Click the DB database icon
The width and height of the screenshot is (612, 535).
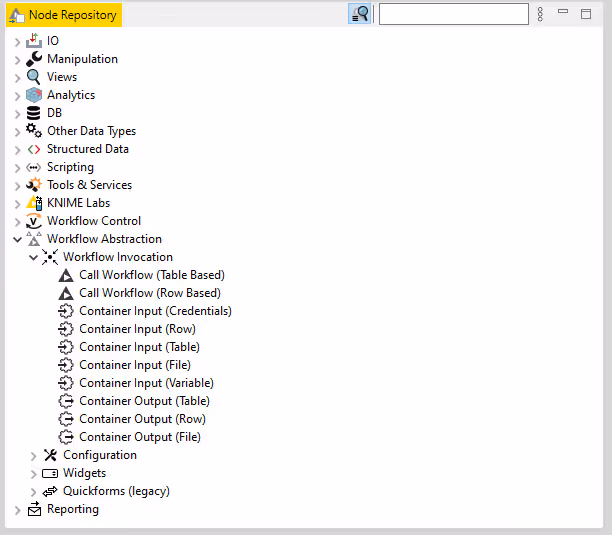coord(34,113)
